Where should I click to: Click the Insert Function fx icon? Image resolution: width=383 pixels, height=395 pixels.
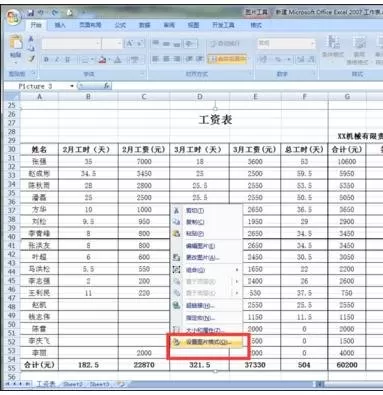coord(106,86)
